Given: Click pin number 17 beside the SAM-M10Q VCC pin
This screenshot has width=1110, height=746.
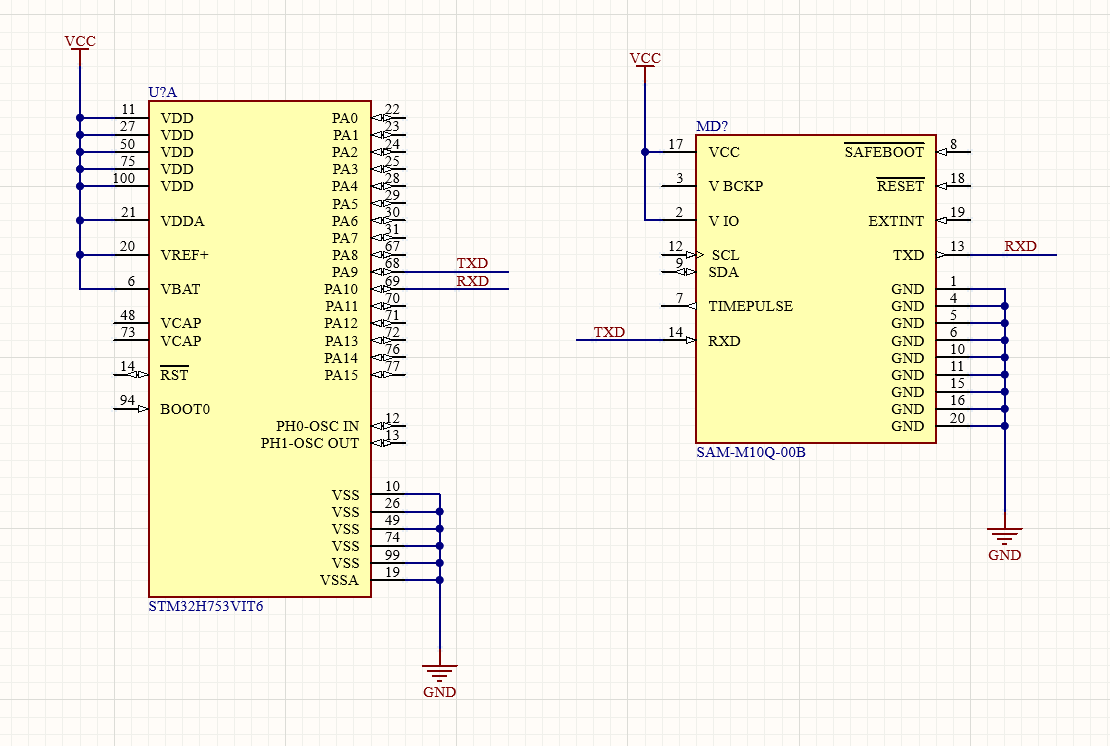Looking at the screenshot, I should (675, 144).
